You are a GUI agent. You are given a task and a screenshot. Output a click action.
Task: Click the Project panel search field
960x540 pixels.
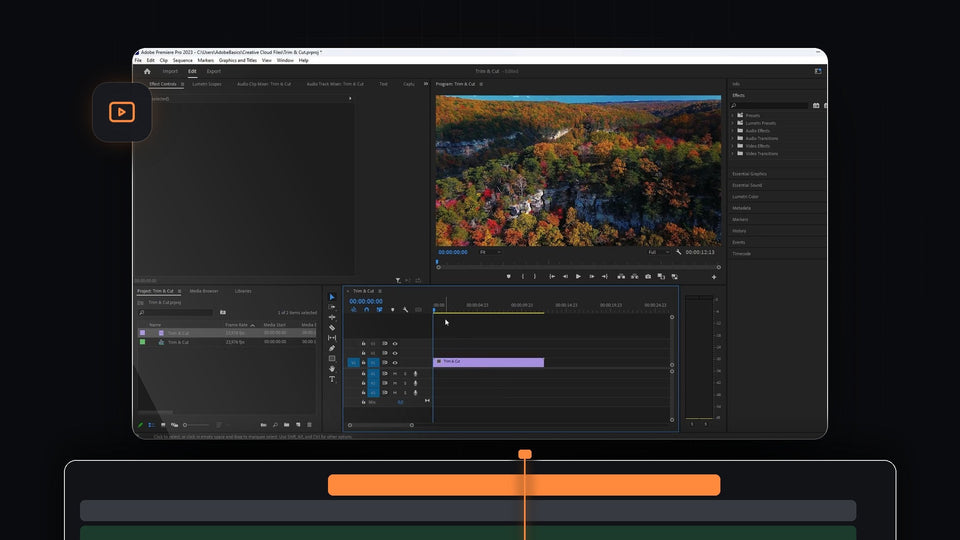[176, 313]
